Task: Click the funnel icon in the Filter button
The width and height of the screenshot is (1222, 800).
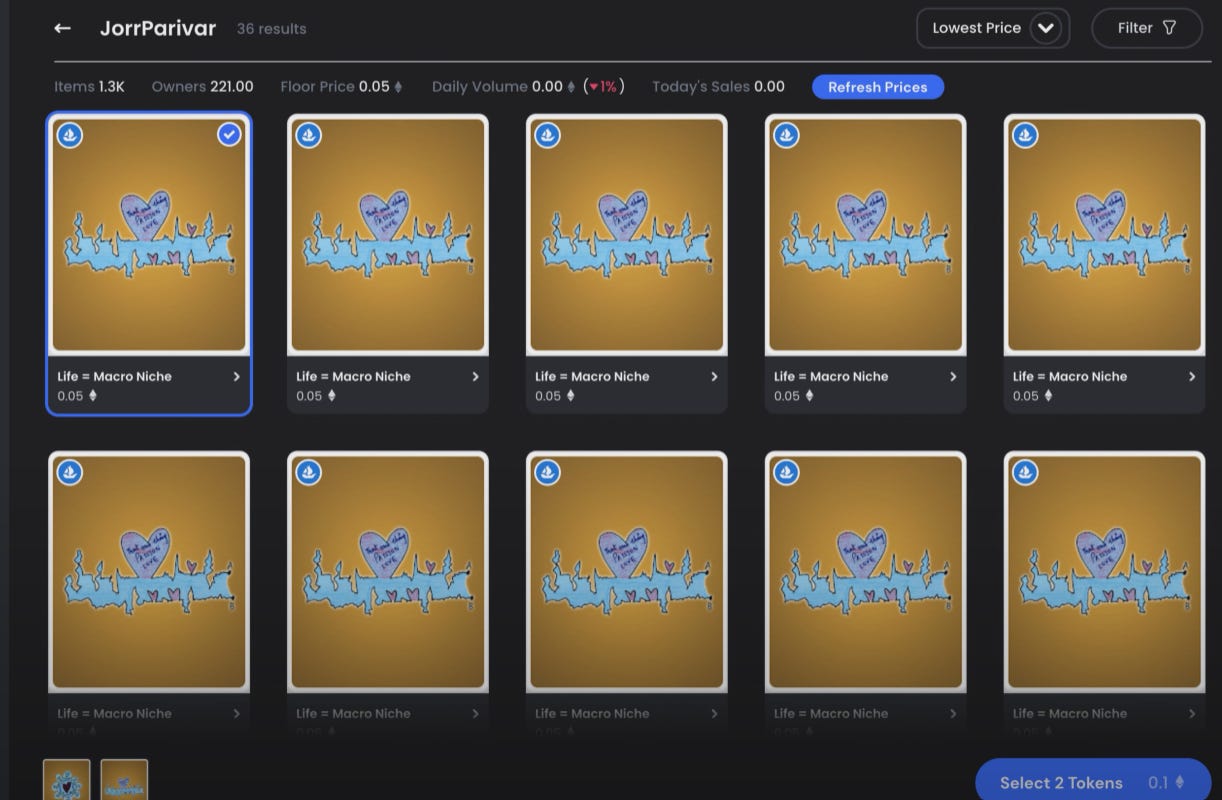Action: tap(1169, 28)
